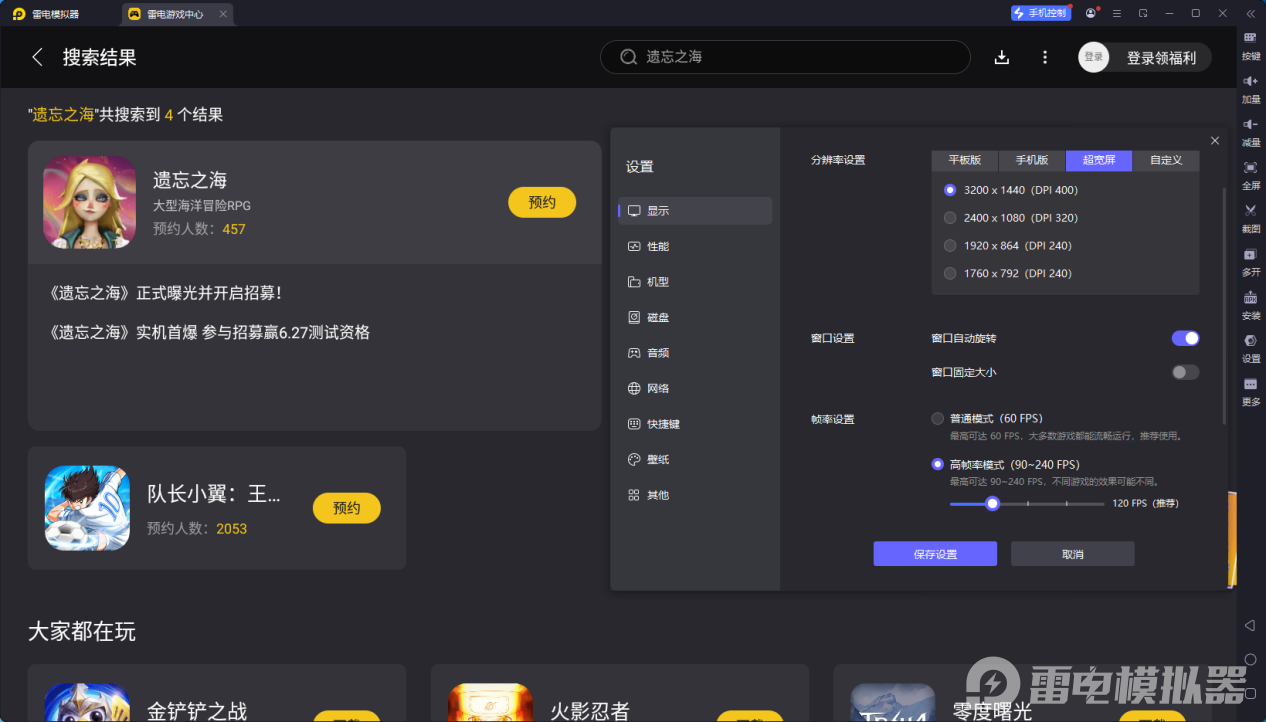Click 预约 for 队长小翼
The width and height of the screenshot is (1266, 722).
pyautogui.click(x=347, y=508)
